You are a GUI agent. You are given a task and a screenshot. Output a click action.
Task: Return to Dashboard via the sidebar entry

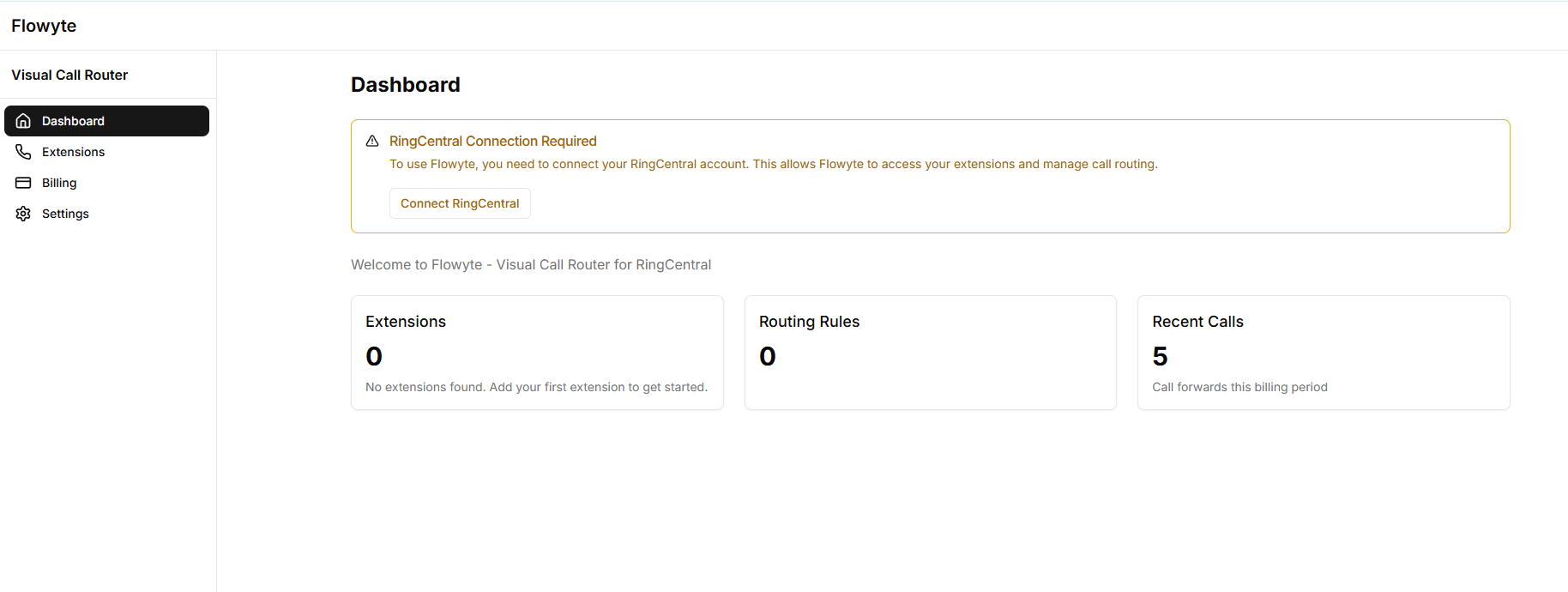click(x=72, y=121)
